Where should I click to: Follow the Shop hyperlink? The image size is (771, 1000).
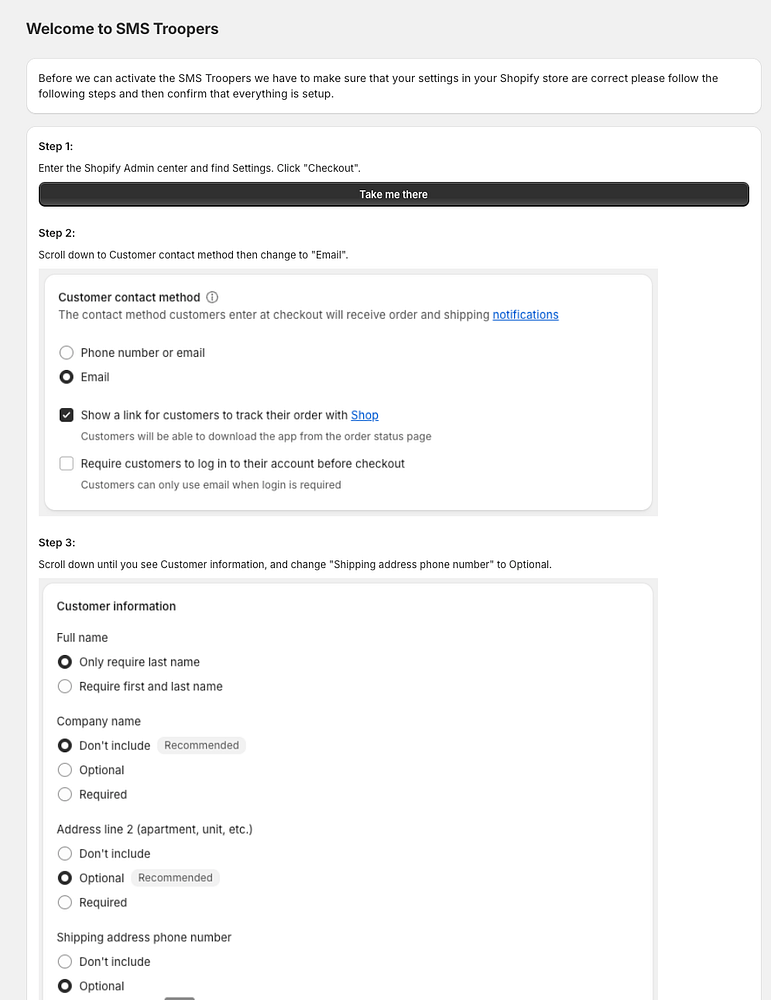[364, 415]
